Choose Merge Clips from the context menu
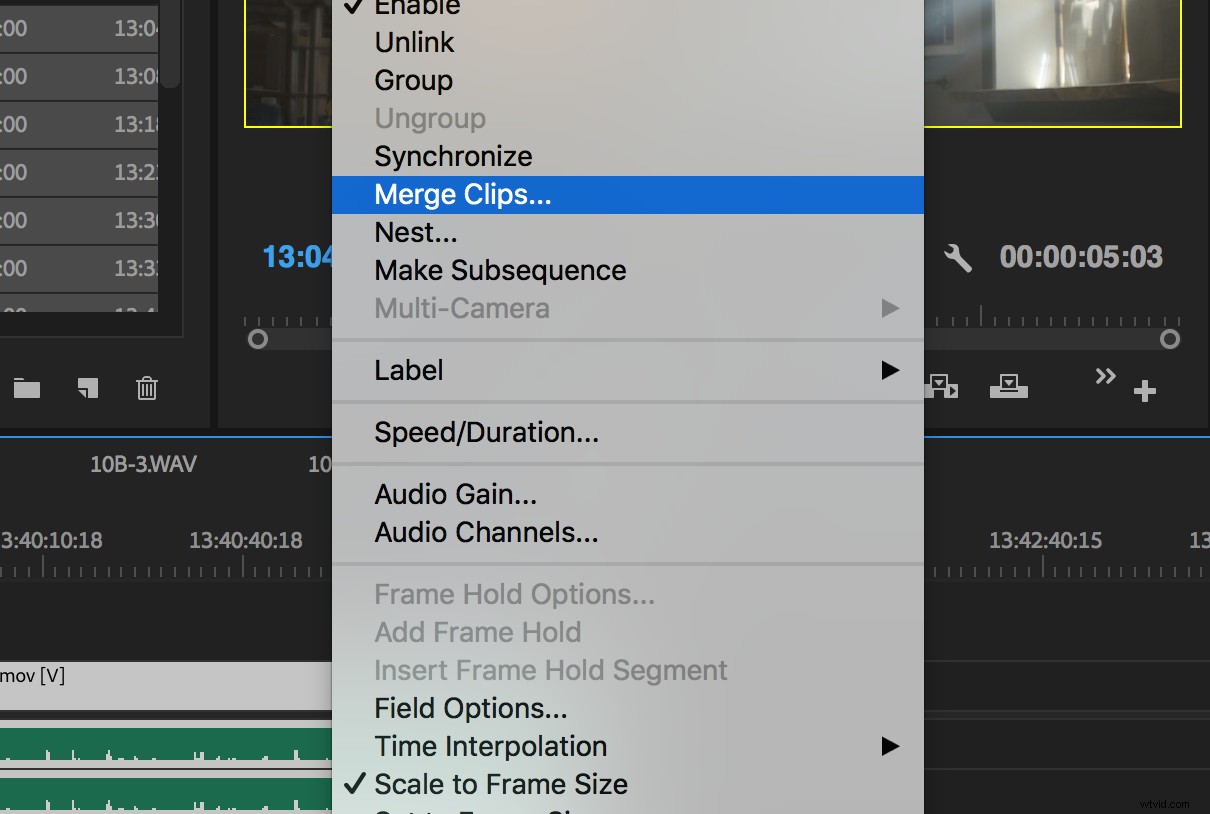 [462, 194]
